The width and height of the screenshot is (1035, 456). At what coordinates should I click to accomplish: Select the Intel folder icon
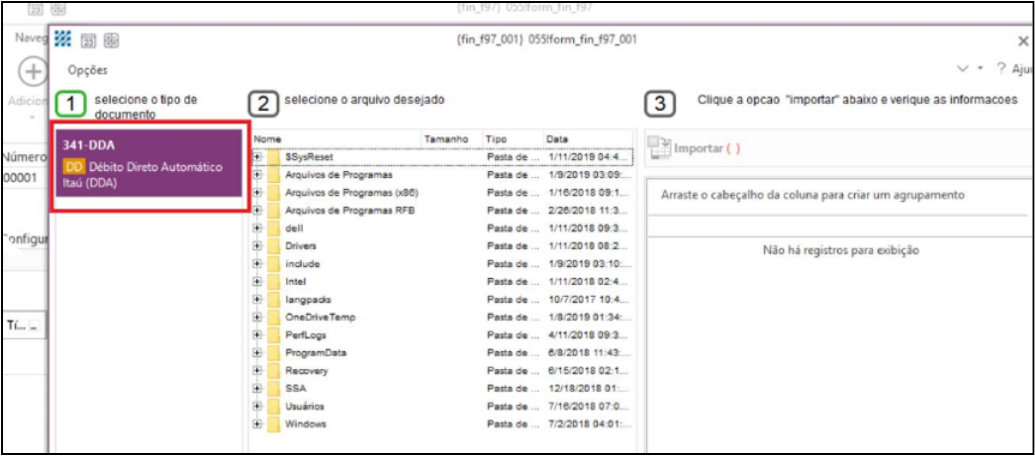click(274, 282)
